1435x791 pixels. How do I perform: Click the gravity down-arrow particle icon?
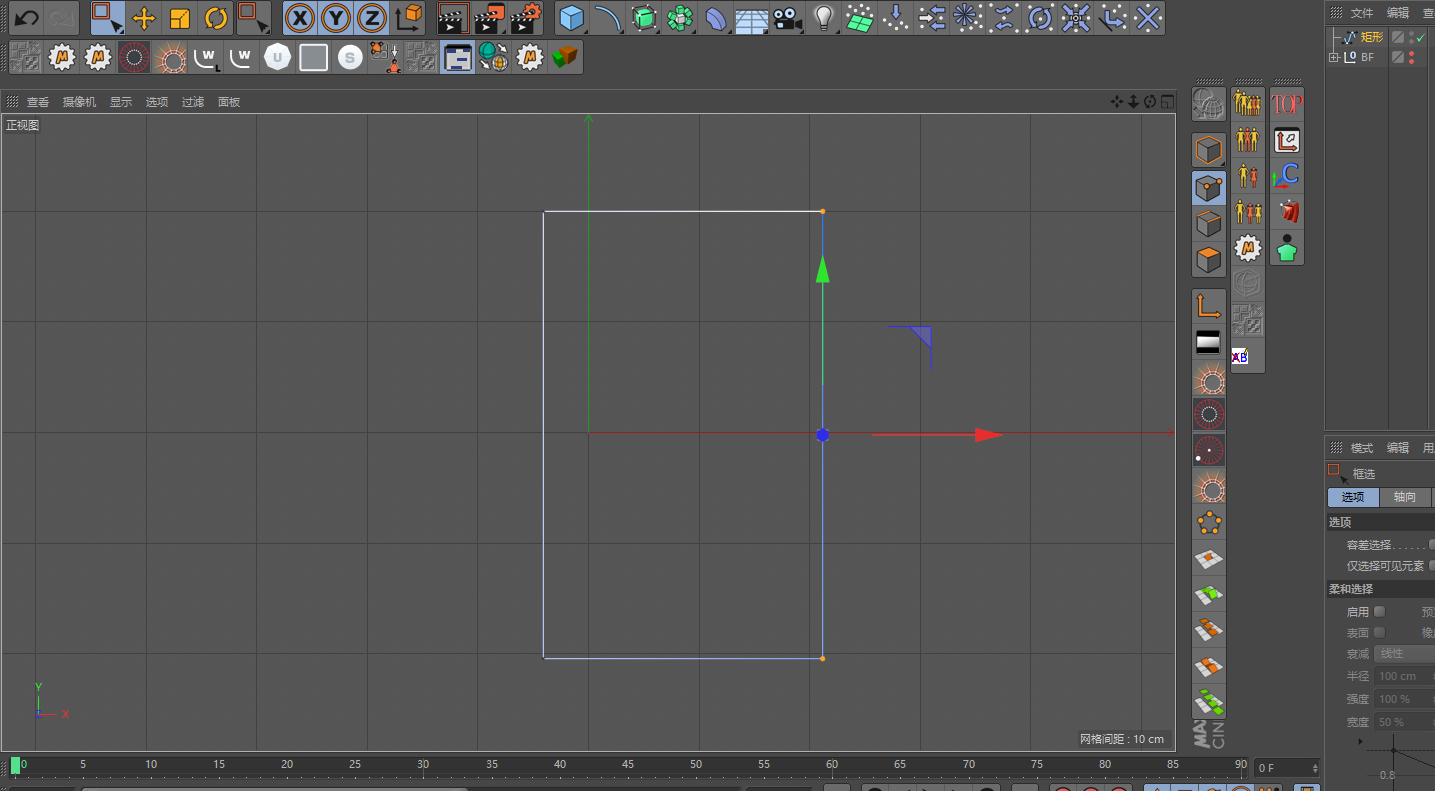pos(897,18)
